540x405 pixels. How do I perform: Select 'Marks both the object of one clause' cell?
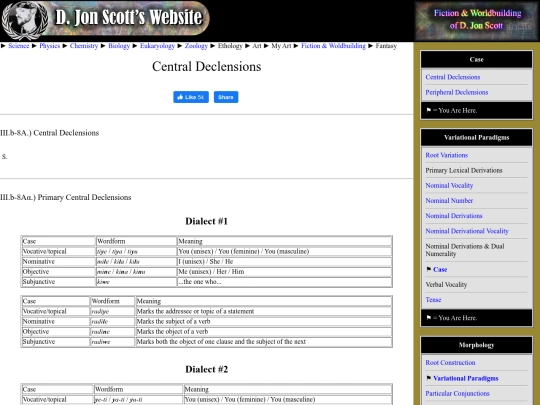pos(263,342)
